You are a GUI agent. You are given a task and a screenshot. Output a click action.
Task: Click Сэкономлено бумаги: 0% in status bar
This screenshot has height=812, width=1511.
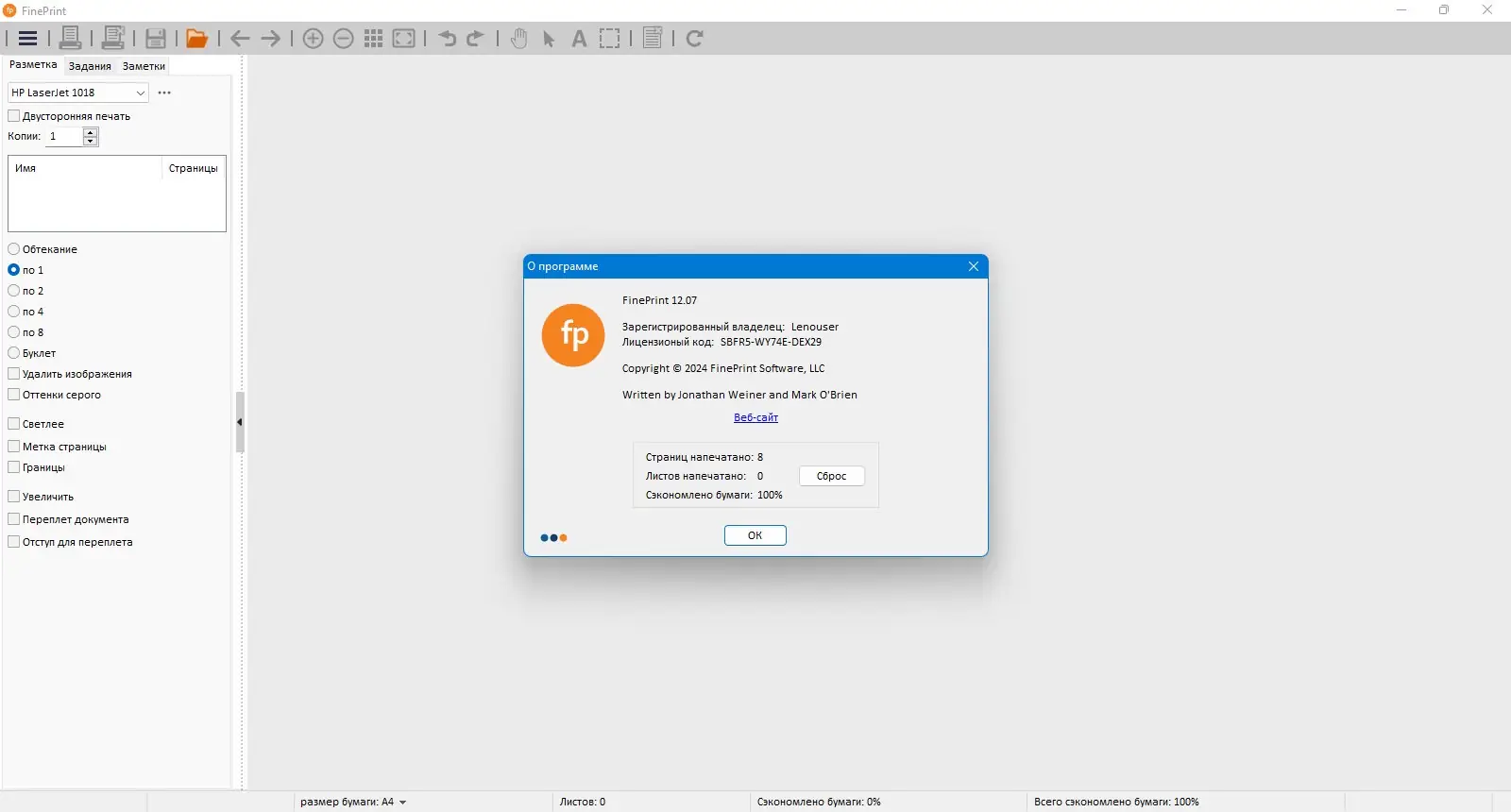(819, 802)
